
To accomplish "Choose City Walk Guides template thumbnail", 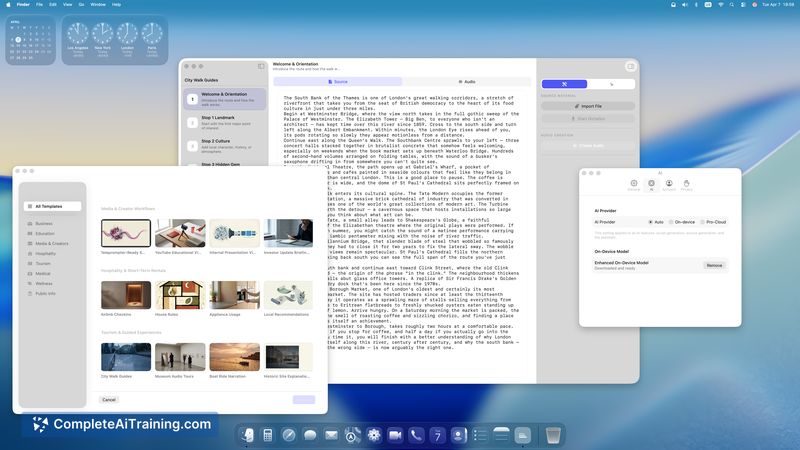I will [126, 357].
